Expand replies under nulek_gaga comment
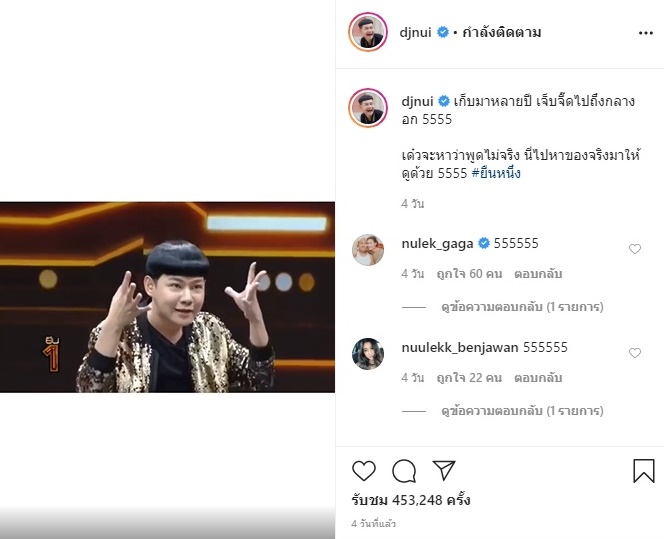The height and width of the screenshot is (539, 664). coord(522,307)
